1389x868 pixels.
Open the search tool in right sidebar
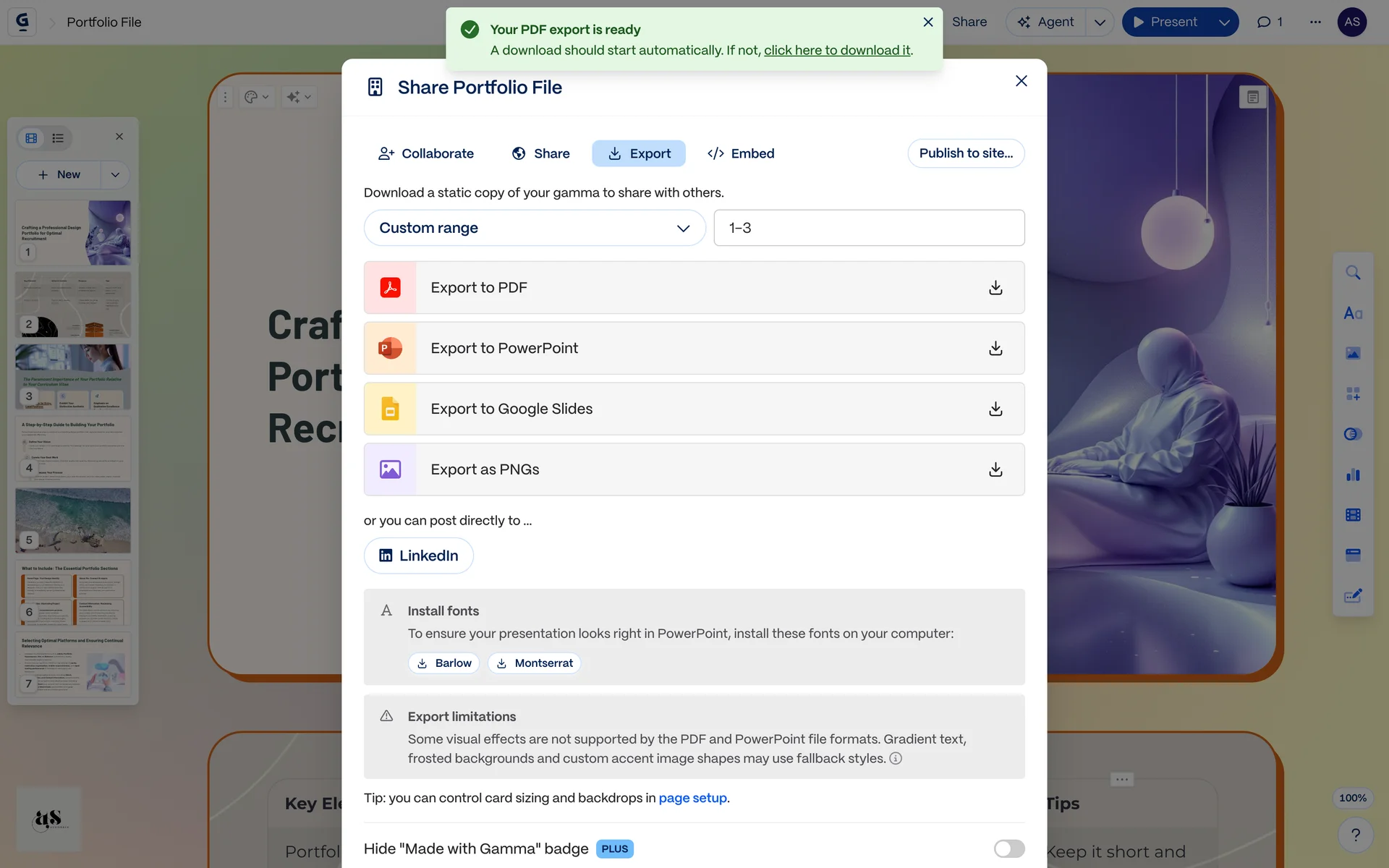[x=1353, y=273]
